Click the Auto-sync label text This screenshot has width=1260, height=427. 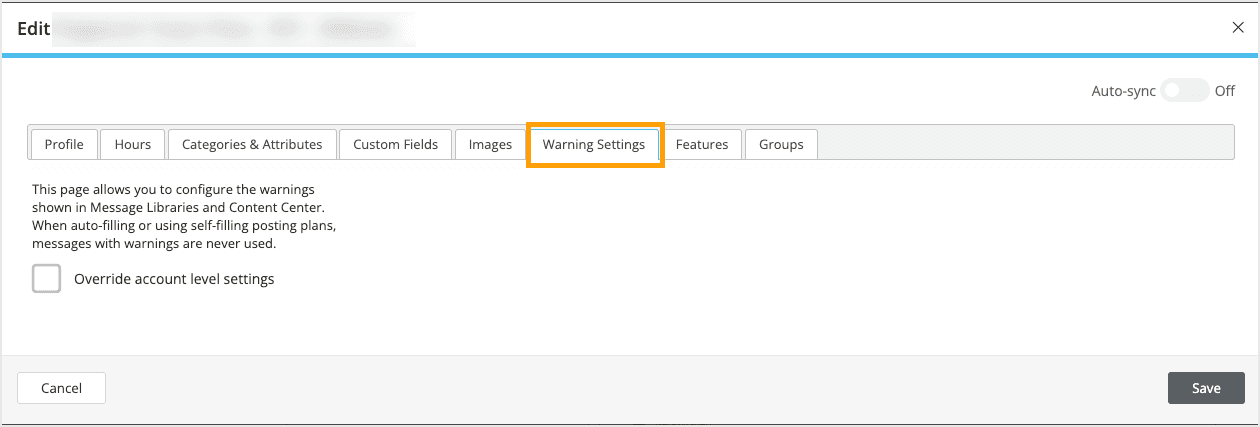(1123, 91)
